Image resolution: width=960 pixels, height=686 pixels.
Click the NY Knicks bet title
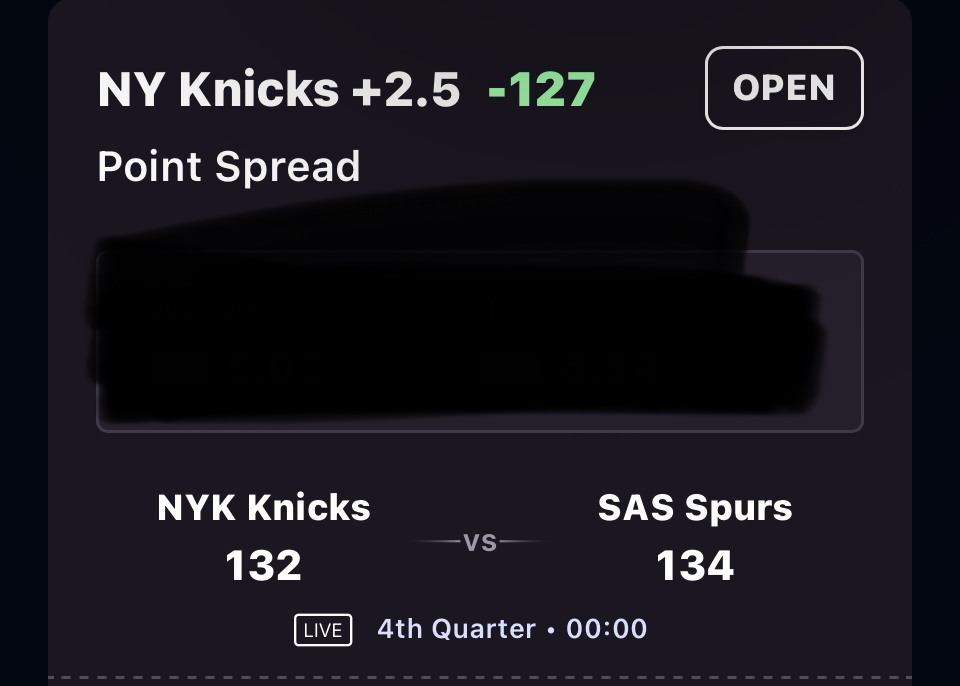(218, 90)
